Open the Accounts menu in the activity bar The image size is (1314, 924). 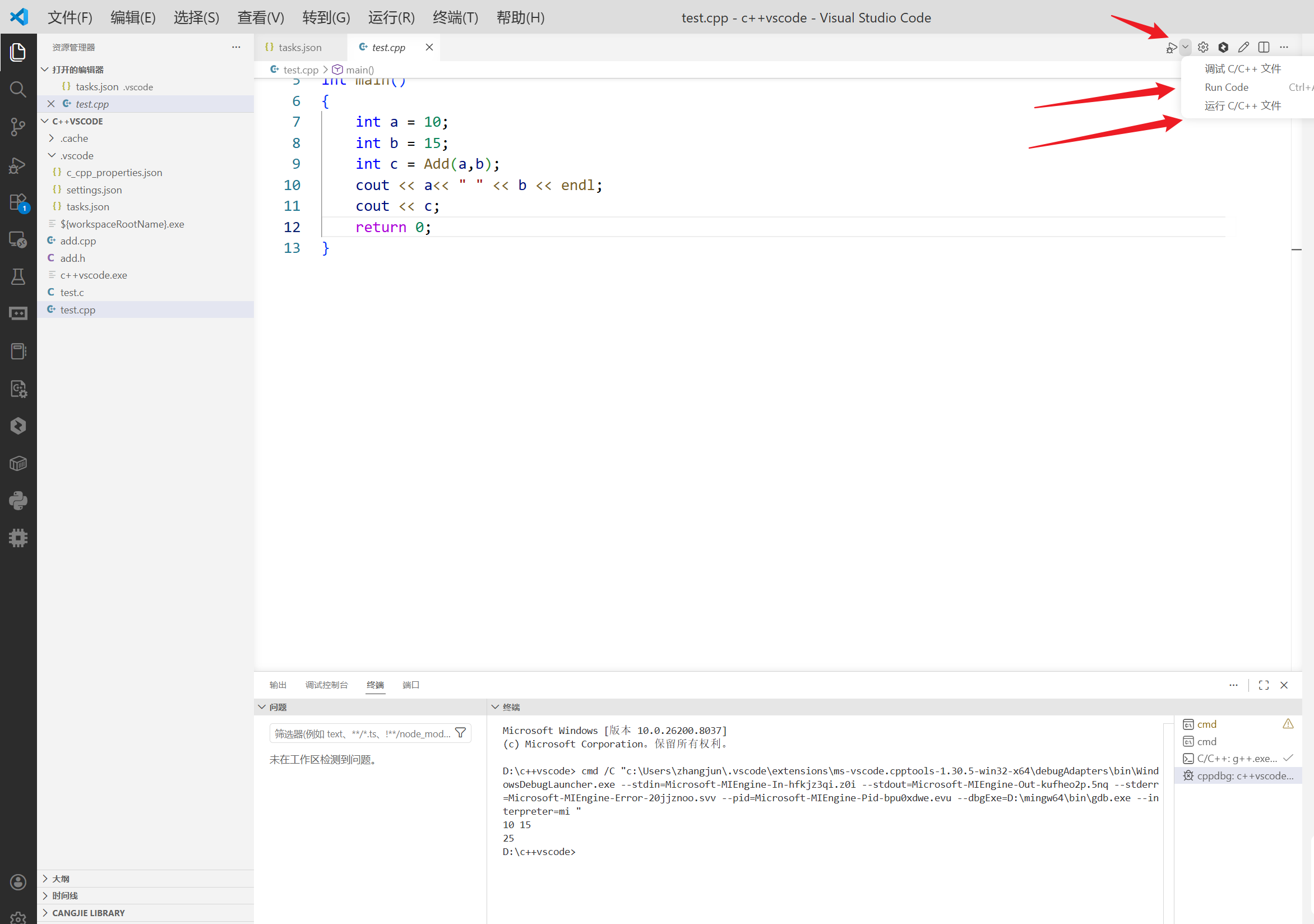tap(18, 882)
